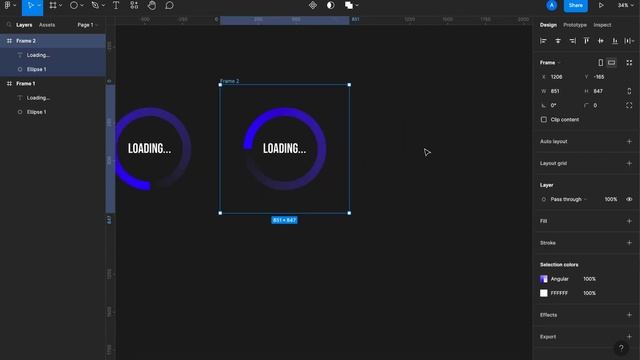Image resolution: width=640 pixels, height=360 pixels.
Task: Open the Resources tool
Action: (134, 5)
